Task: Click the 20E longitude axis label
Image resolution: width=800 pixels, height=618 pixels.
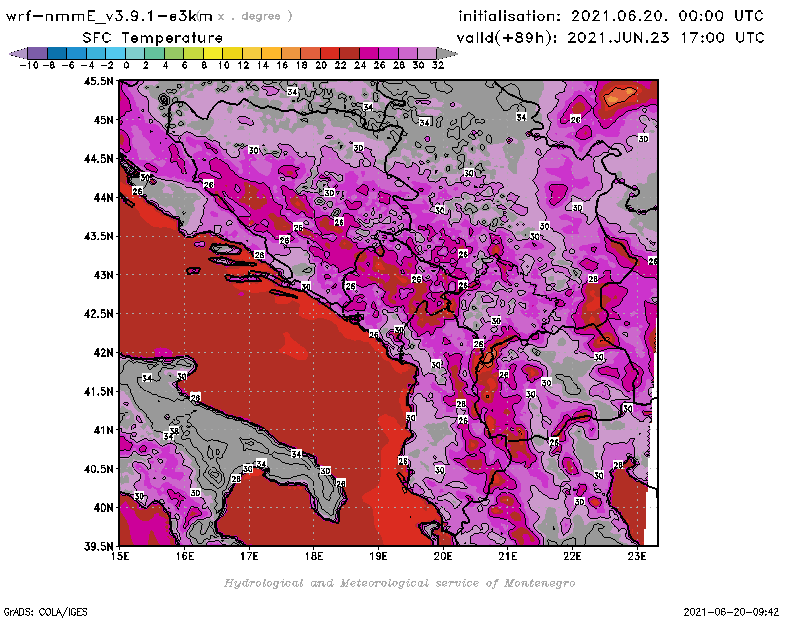Action: [x=443, y=556]
